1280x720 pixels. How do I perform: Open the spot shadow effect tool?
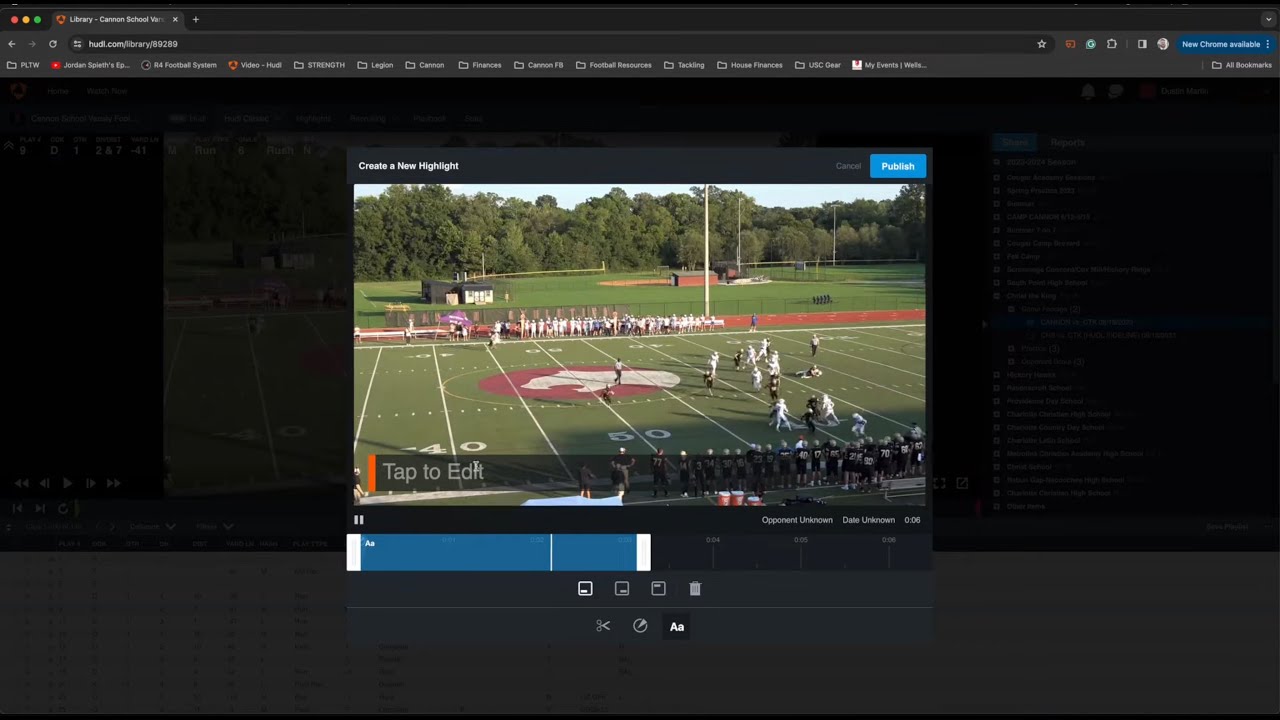tap(640, 626)
